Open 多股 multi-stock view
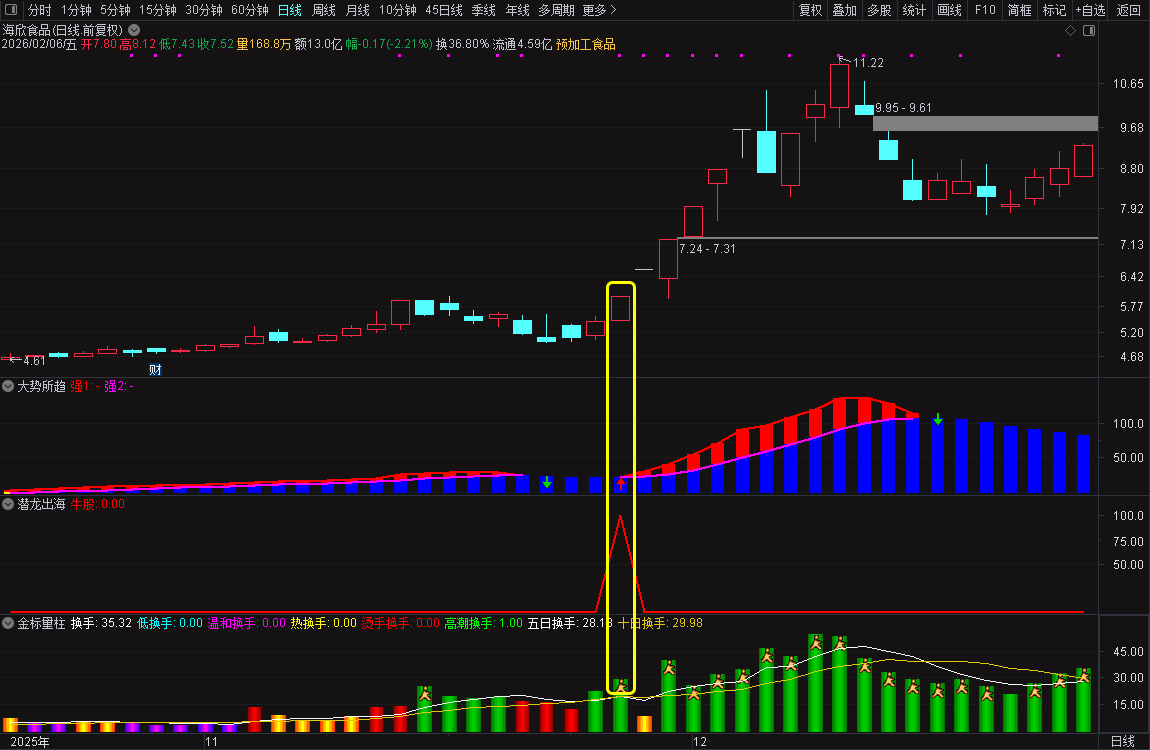 879,10
